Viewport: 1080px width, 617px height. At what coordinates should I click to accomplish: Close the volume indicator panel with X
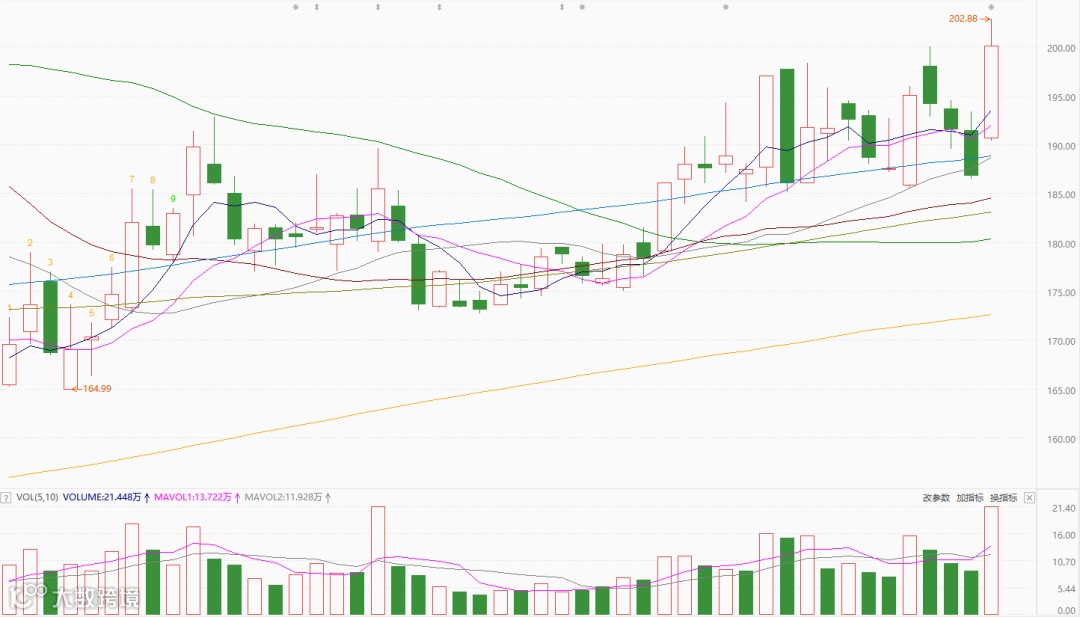1029,497
